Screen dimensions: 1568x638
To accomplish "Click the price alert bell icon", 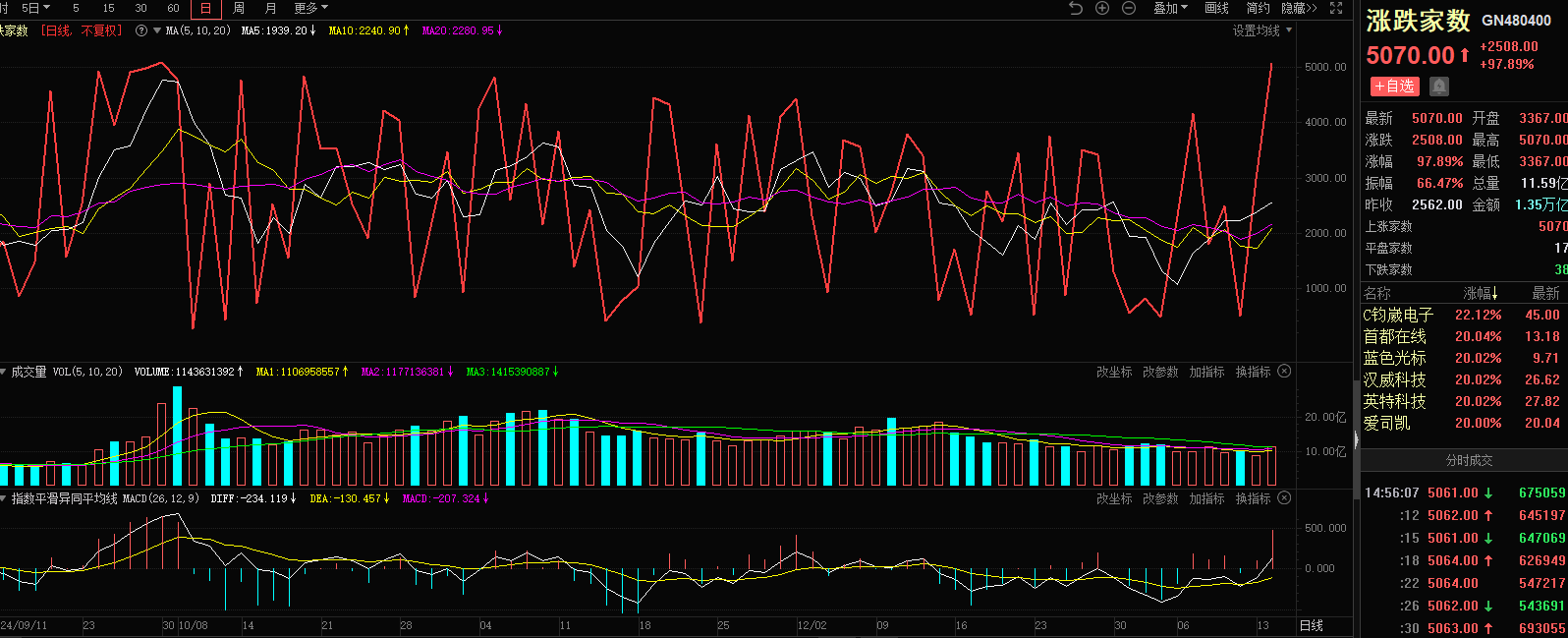I will 1439,87.
